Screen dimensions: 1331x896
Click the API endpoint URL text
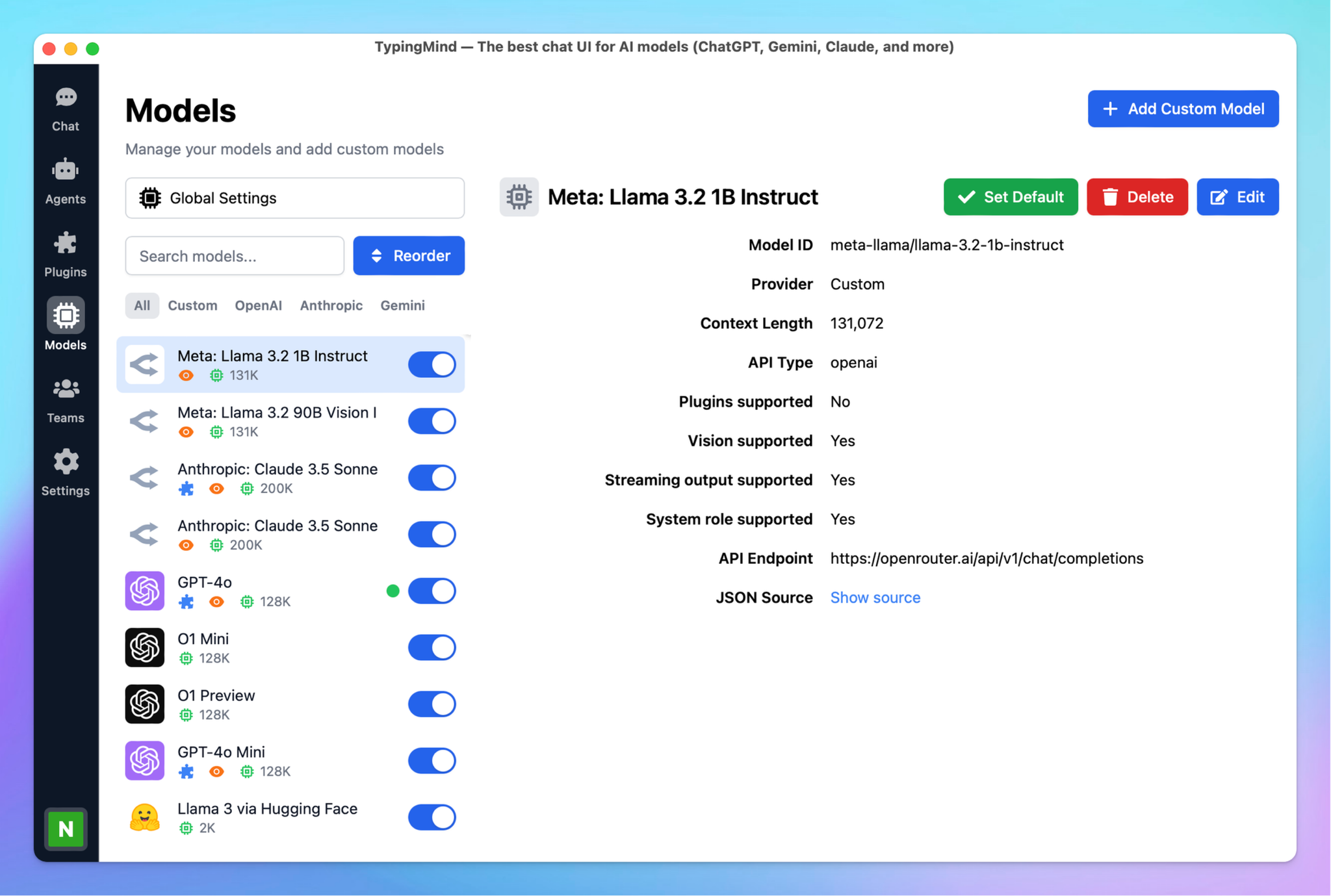pos(987,558)
